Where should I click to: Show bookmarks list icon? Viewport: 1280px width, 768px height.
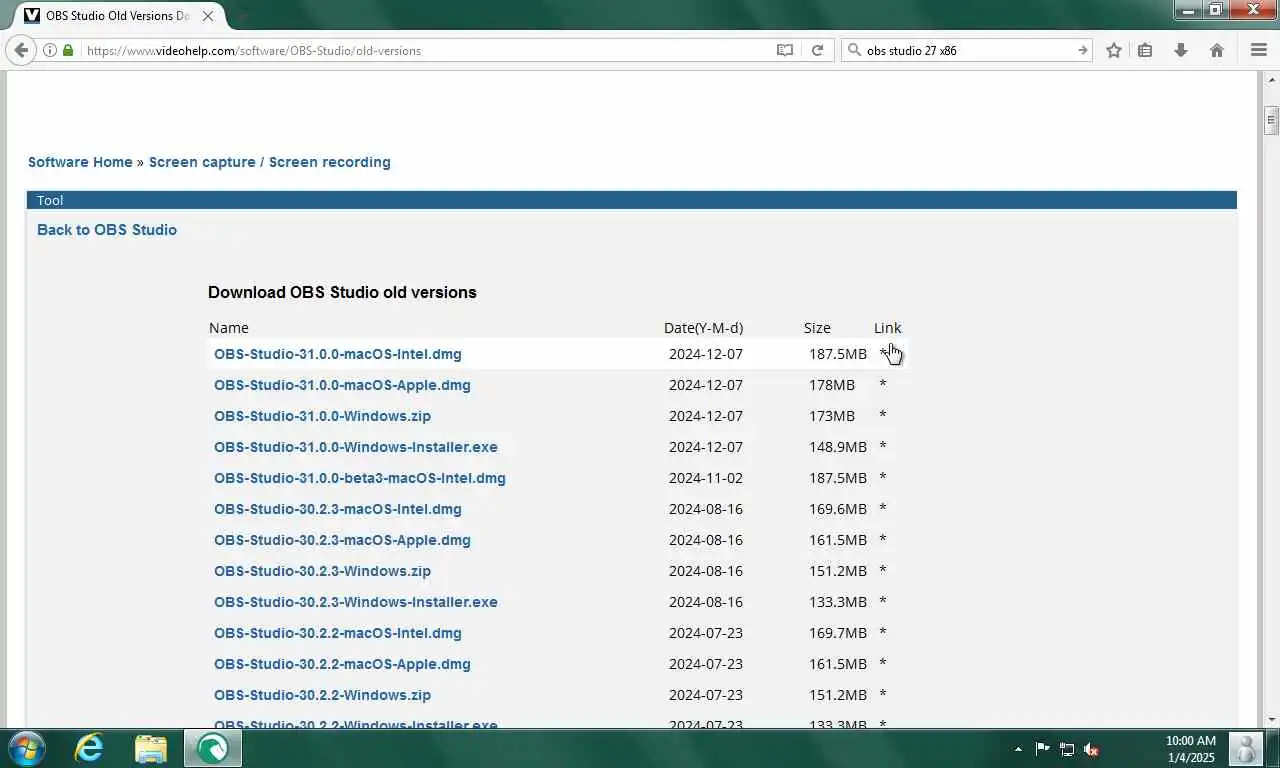pyautogui.click(x=1146, y=50)
